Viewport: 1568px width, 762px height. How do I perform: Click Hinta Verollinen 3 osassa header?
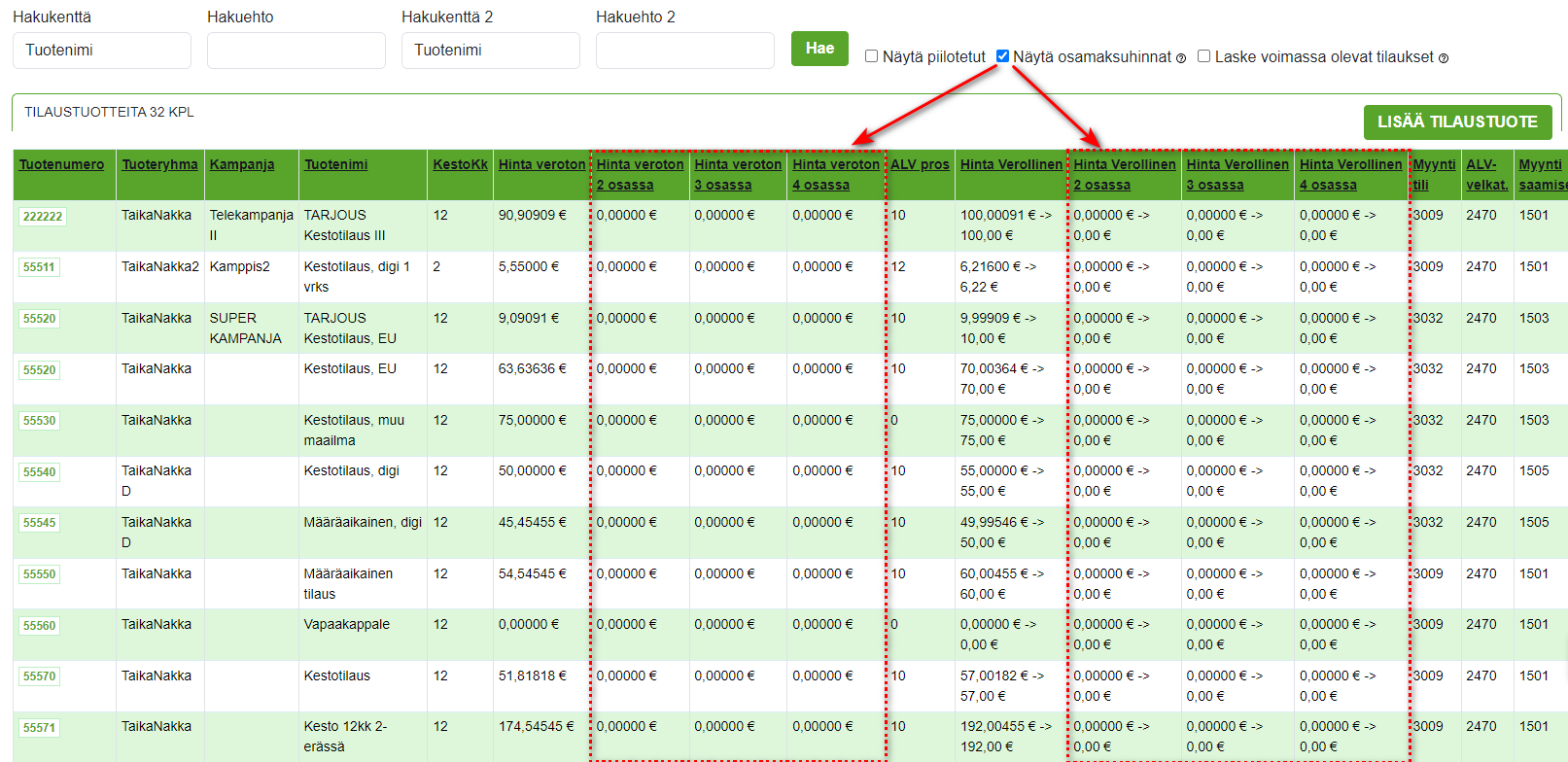pyautogui.click(x=1237, y=175)
